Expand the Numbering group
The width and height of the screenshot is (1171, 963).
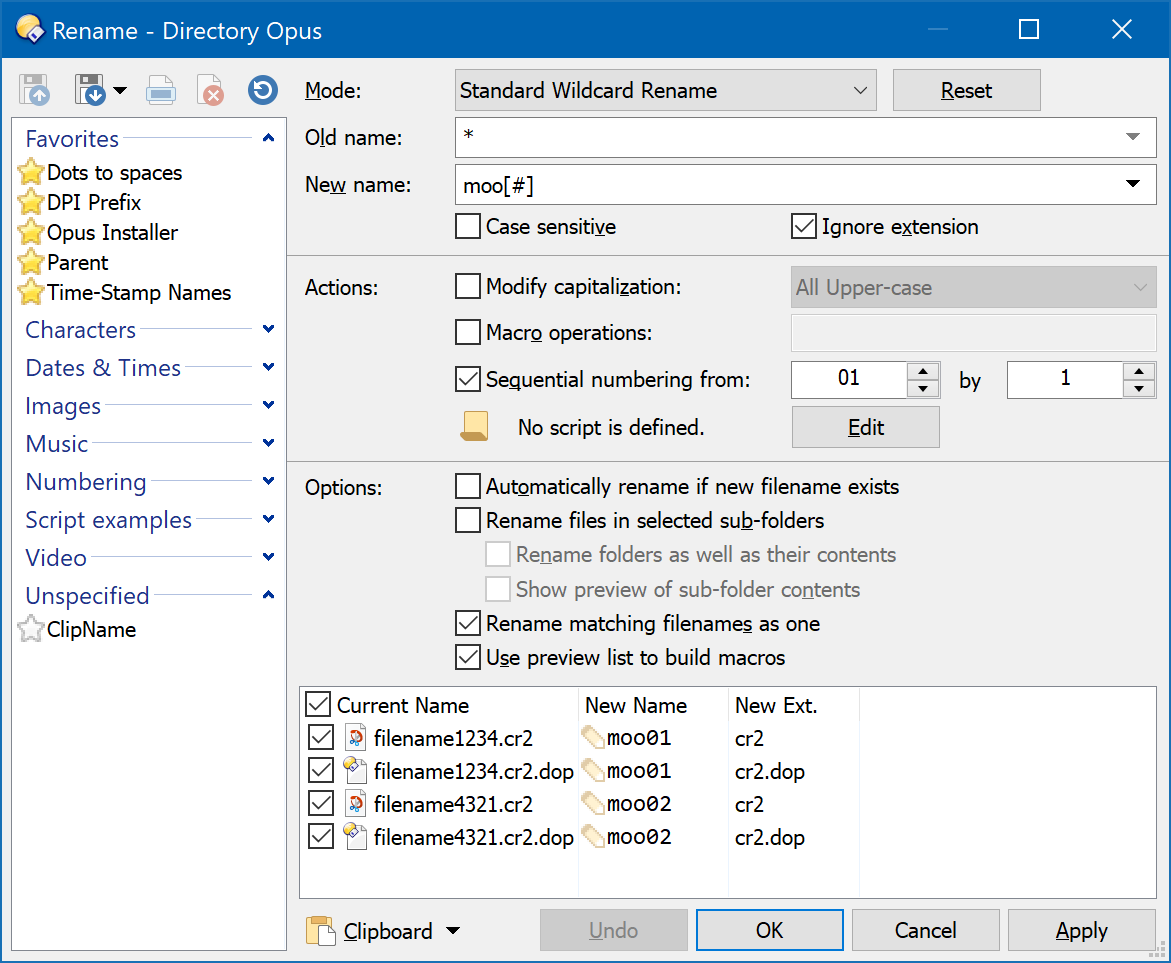pos(269,481)
